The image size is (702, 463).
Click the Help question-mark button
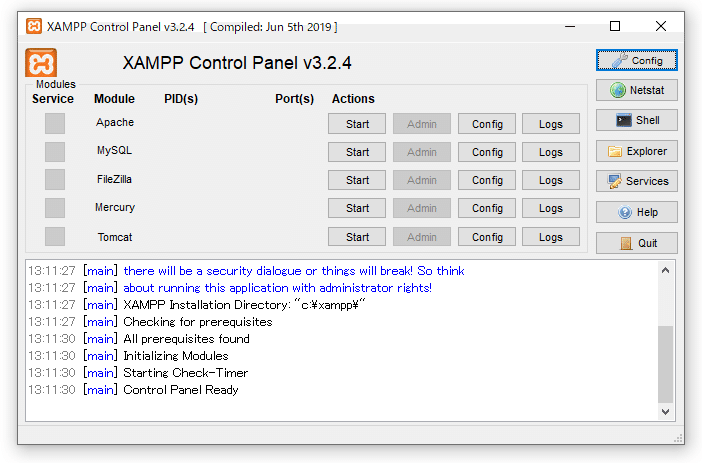tap(637, 212)
